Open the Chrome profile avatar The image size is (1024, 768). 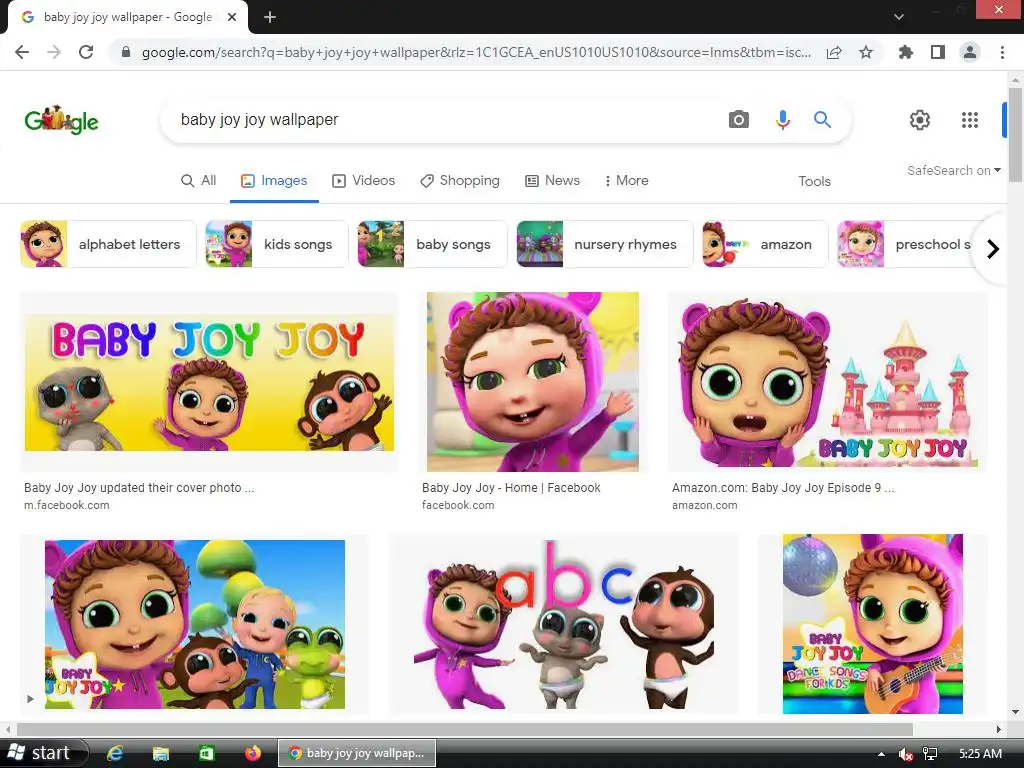[970, 52]
